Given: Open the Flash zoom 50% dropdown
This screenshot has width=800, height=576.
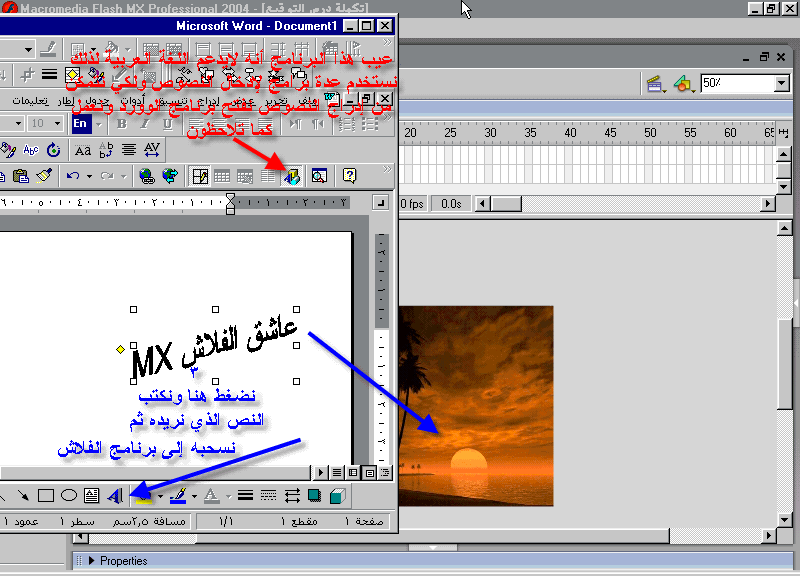Looking at the screenshot, I should (782, 83).
